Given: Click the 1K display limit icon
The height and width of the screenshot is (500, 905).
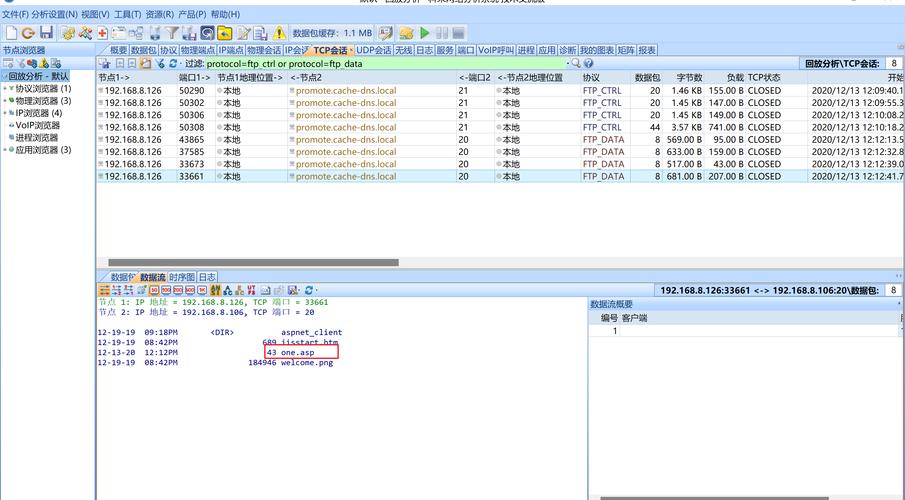Looking at the screenshot, I should (202, 290).
